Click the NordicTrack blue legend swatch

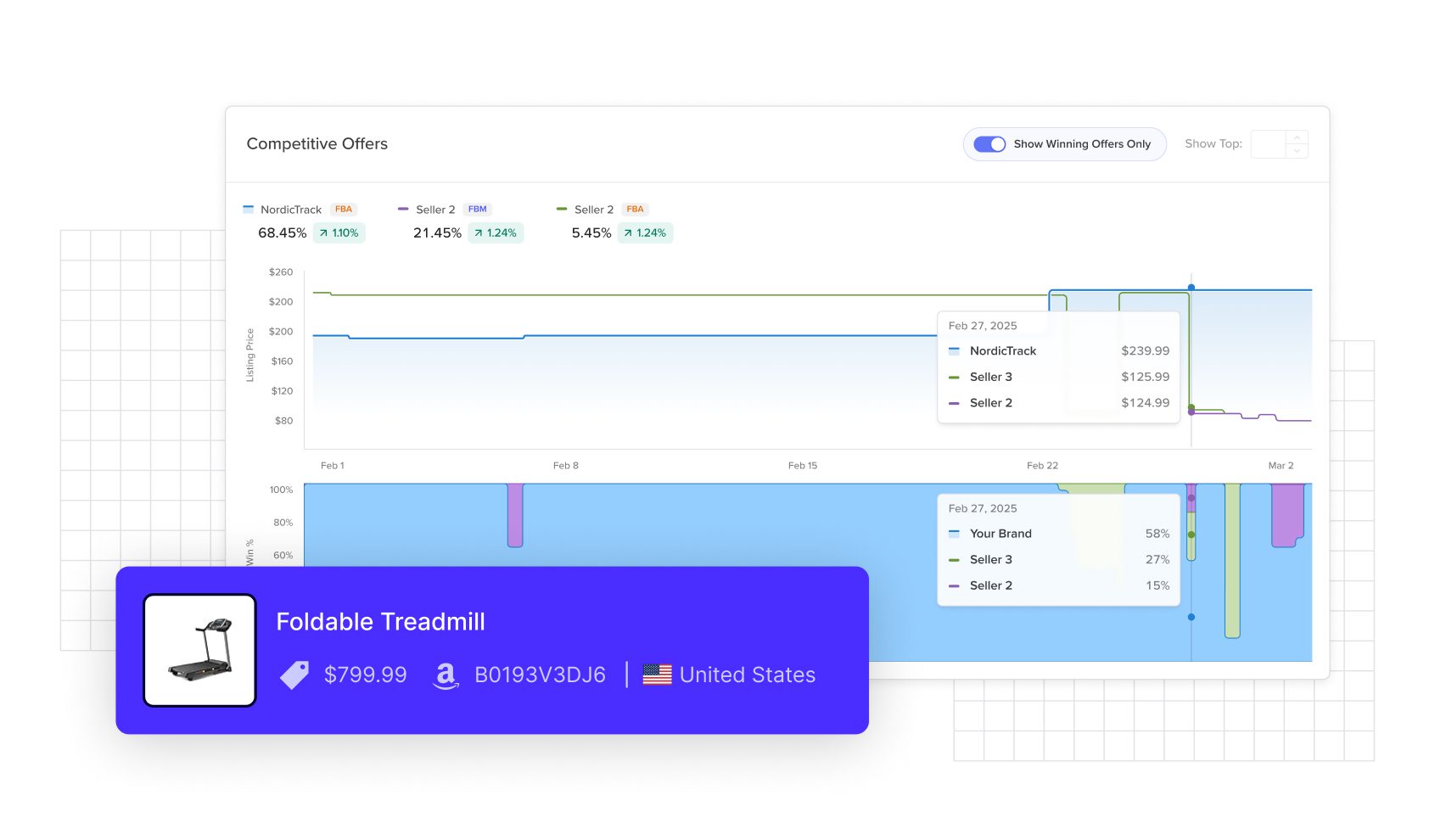tap(248, 209)
